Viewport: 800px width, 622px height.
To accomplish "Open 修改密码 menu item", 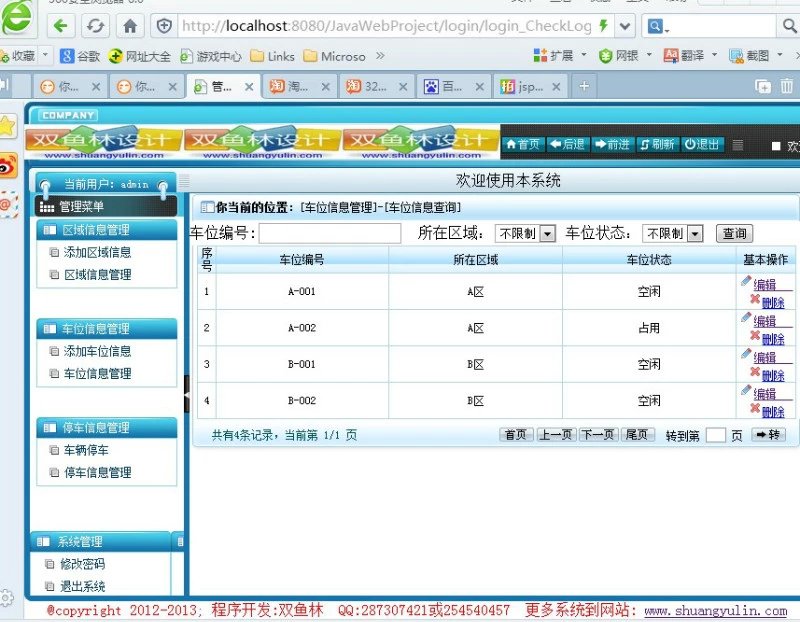I will point(82,564).
